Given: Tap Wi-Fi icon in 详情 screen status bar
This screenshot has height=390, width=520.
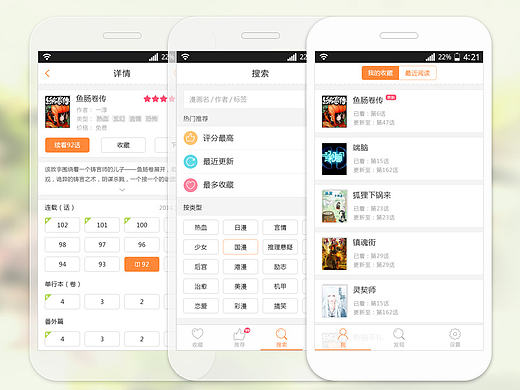Looking at the screenshot, I should 47,57.
